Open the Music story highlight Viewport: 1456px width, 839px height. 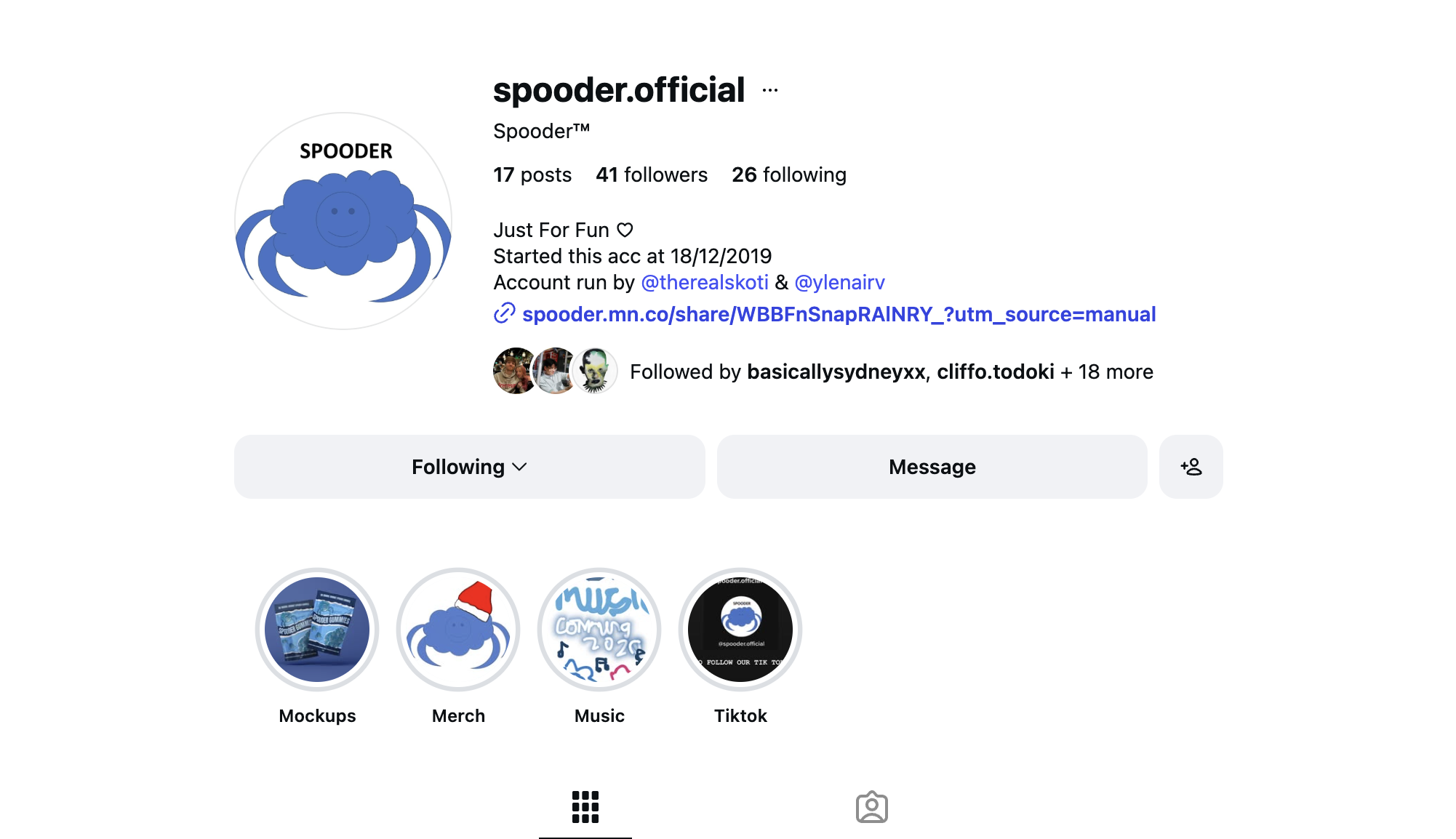point(599,630)
